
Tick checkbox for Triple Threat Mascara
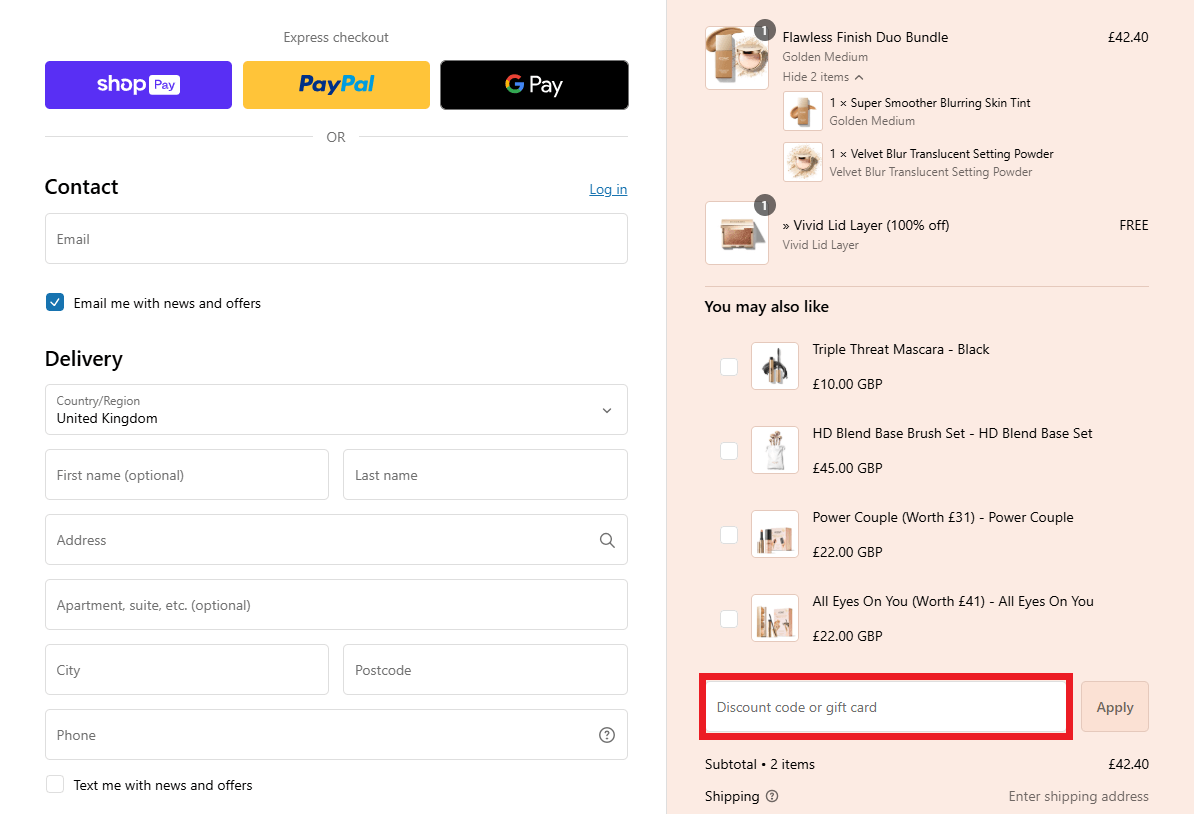pos(729,366)
